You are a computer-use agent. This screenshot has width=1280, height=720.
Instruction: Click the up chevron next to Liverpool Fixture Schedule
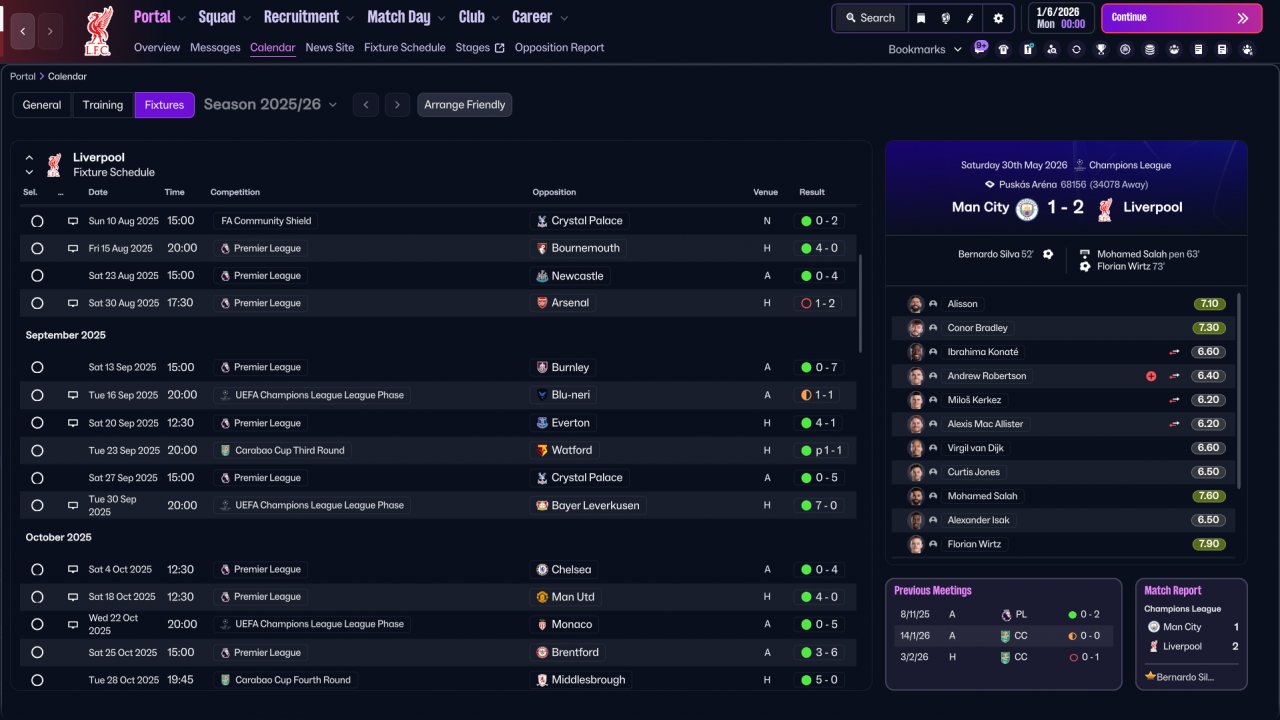[x=29, y=158]
